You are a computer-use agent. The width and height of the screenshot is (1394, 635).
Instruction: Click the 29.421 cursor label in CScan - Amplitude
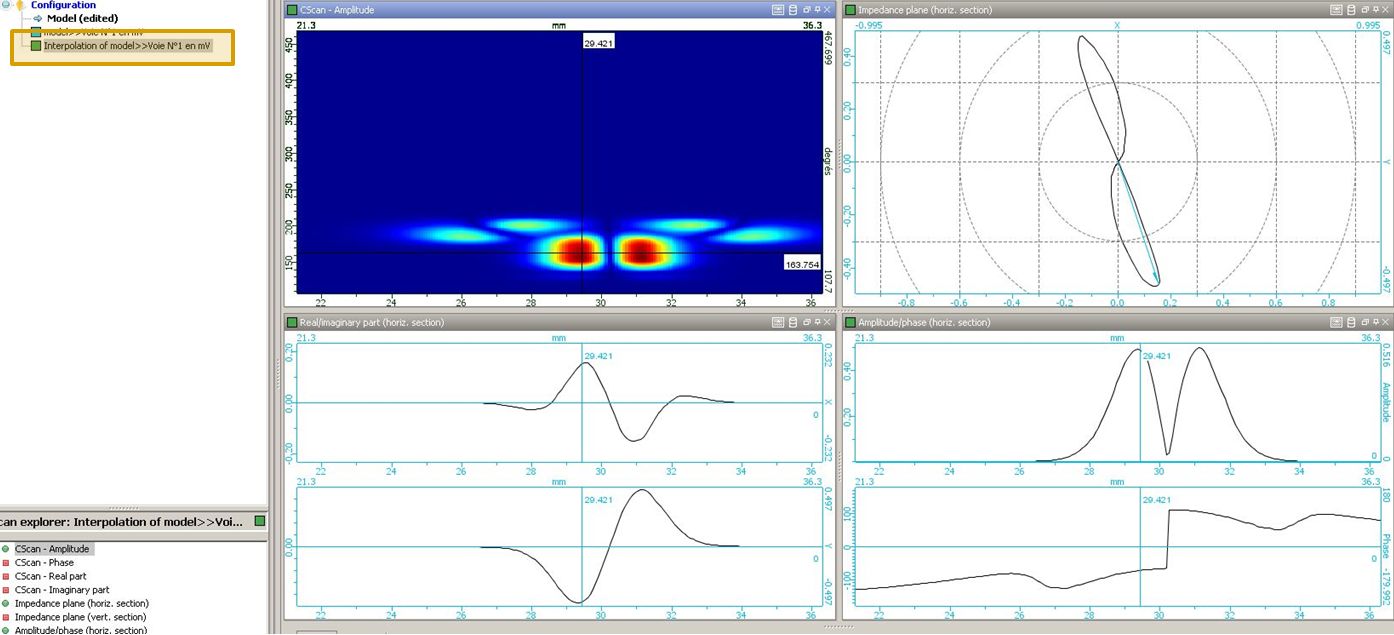pyautogui.click(x=599, y=44)
